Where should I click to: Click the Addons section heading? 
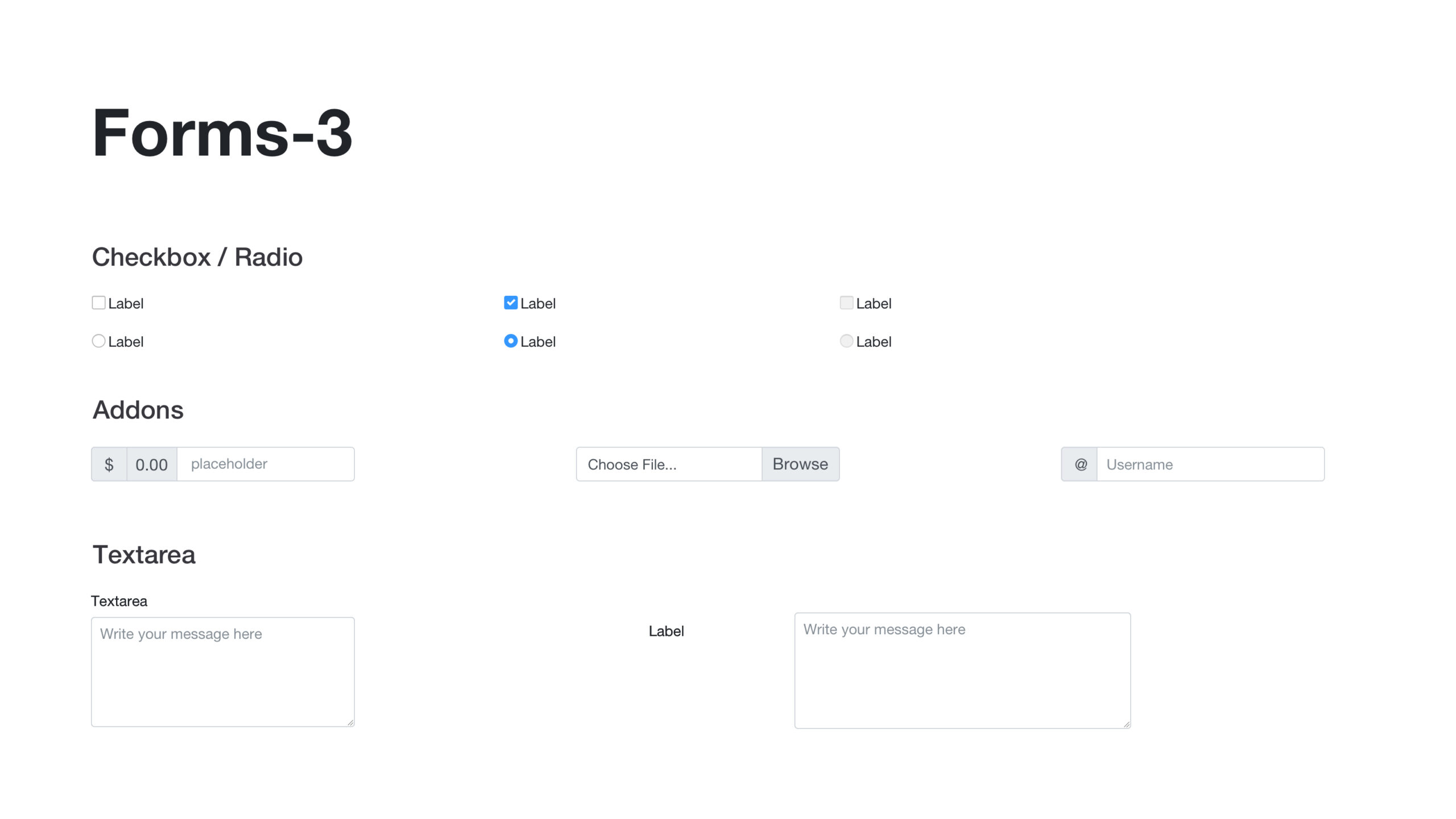coord(138,410)
